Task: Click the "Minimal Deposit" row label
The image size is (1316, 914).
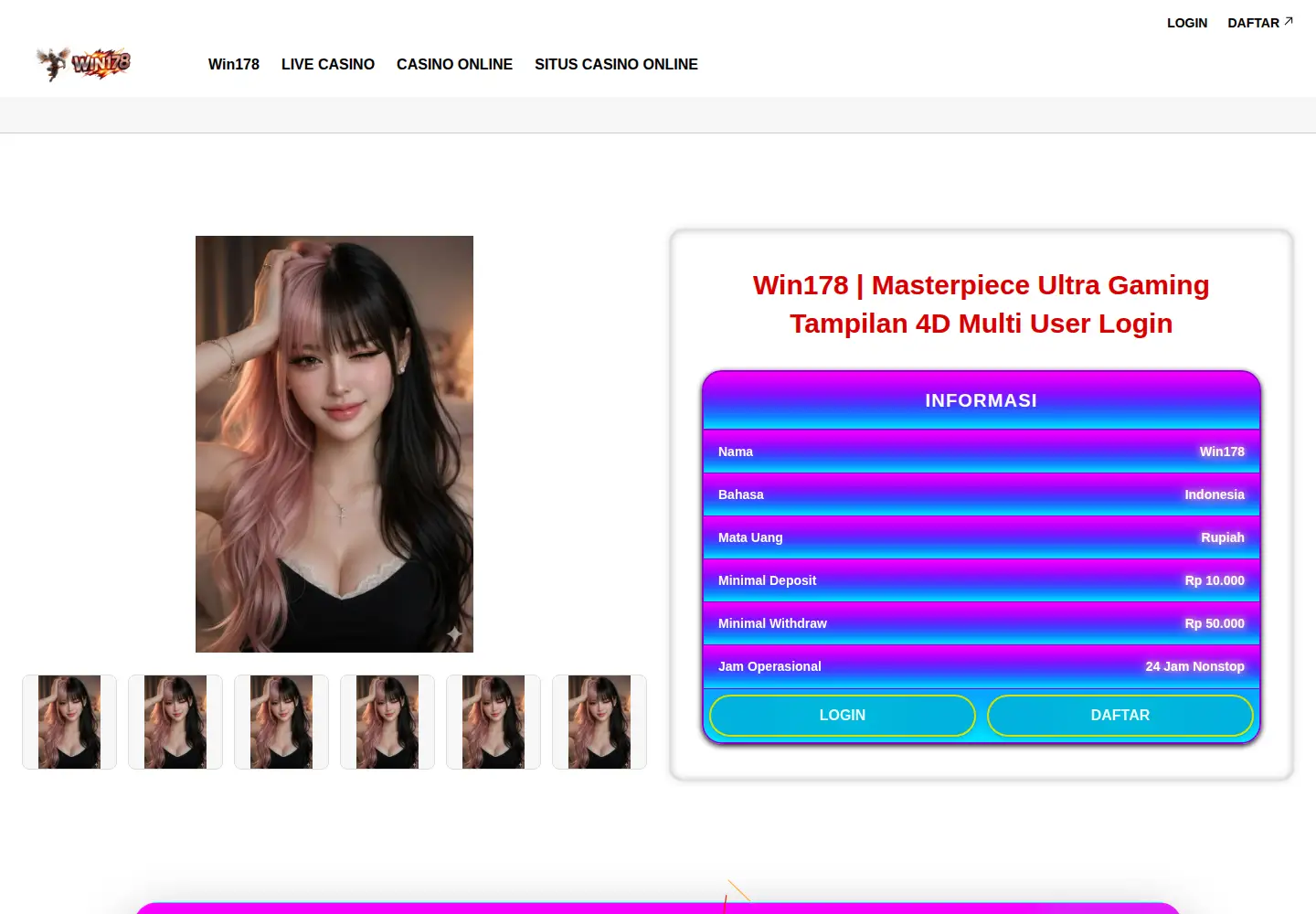Action: click(768, 580)
